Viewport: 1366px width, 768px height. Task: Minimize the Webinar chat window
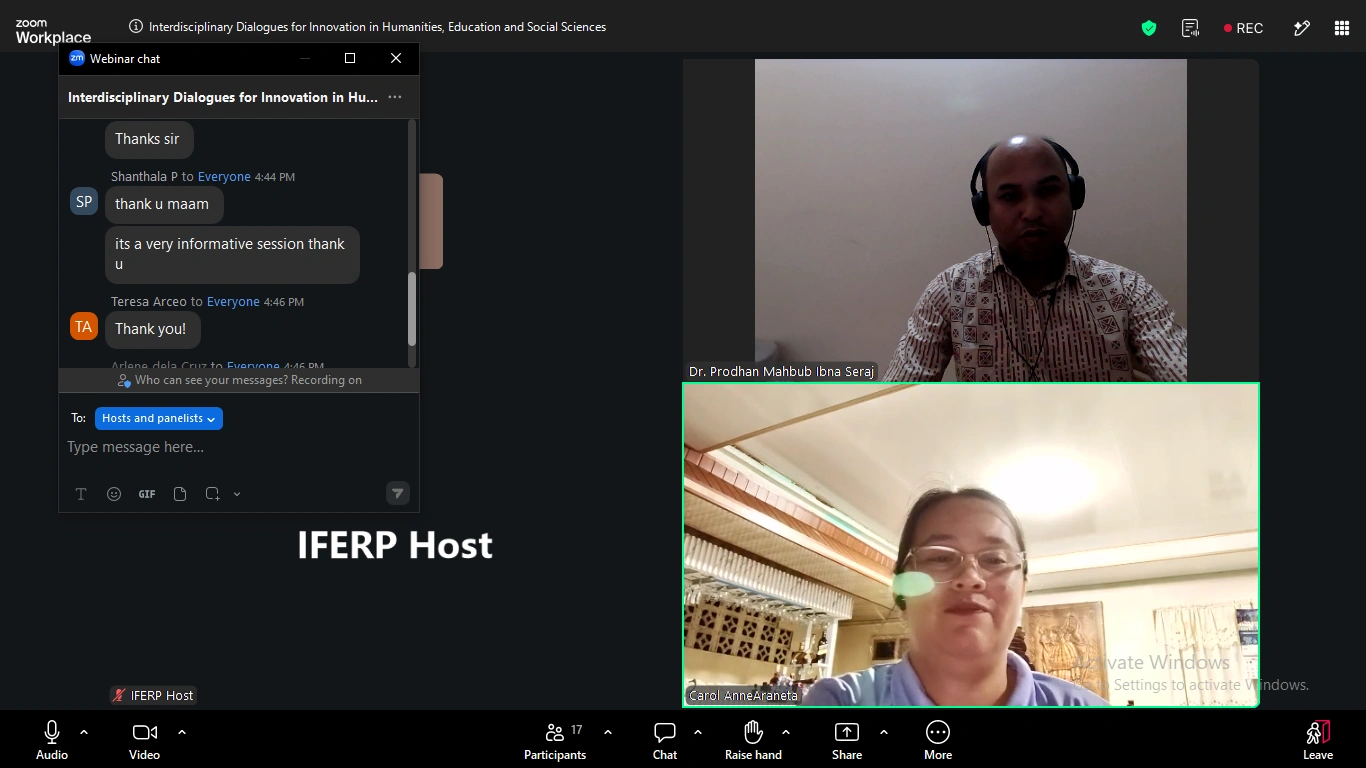click(305, 58)
